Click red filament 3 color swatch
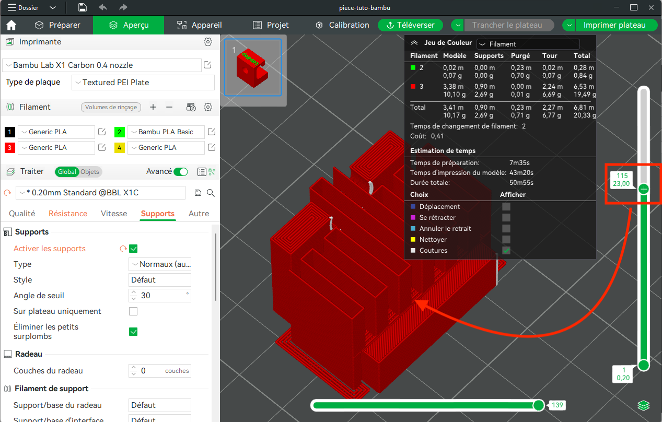Screen dimensions: 662x422 [10, 148]
